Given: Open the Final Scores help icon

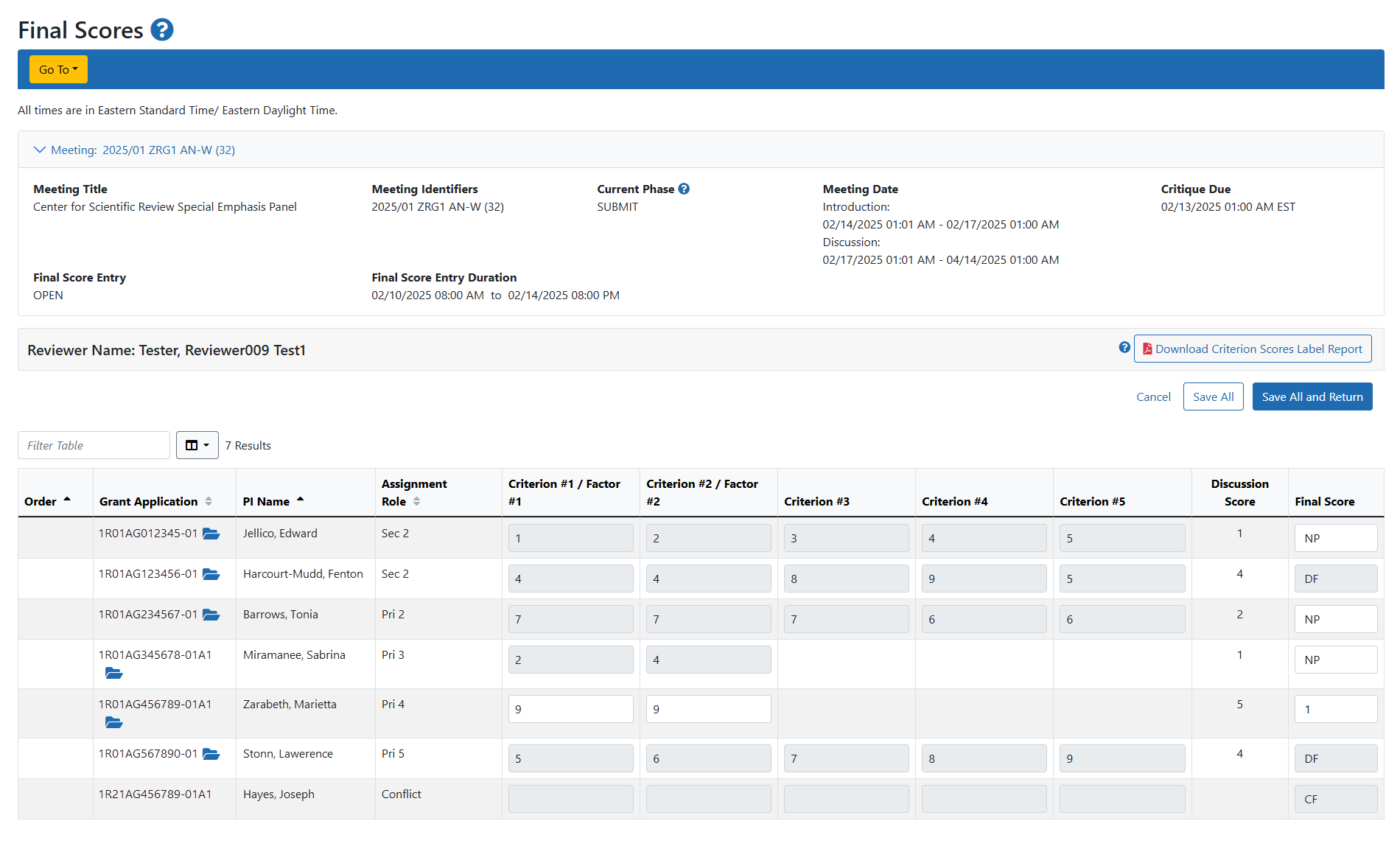Looking at the screenshot, I should [161, 29].
